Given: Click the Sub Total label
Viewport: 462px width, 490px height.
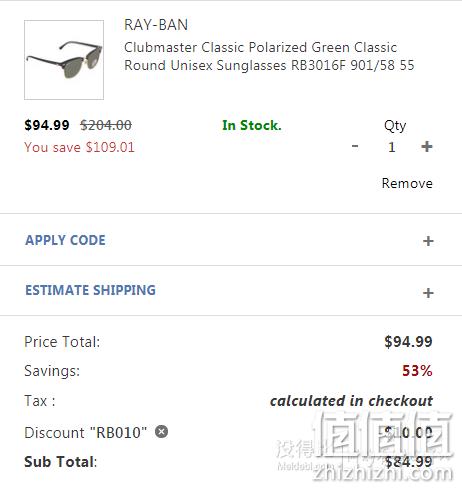Looking at the screenshot, I should [x=60, y=462].
